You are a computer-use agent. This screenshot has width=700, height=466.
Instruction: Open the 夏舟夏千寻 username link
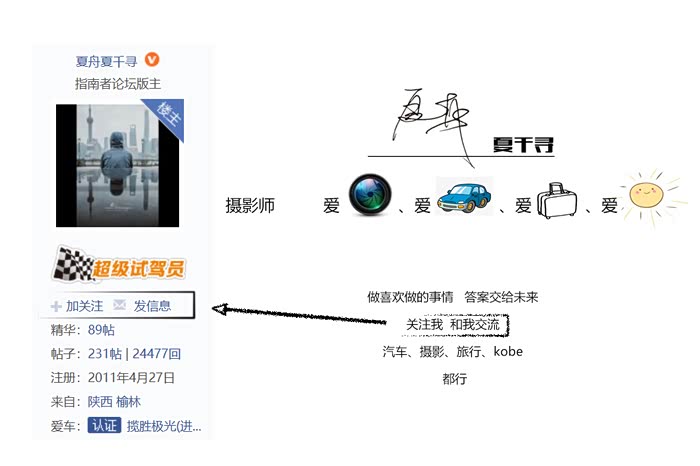click(106, 61)
